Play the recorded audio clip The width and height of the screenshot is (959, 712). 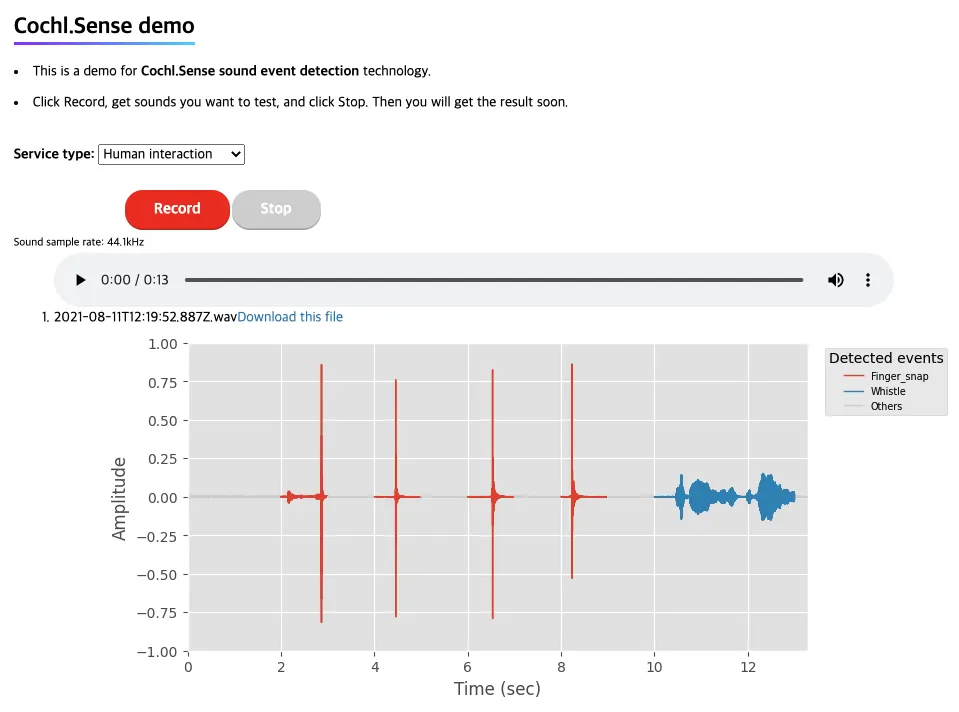81,280
